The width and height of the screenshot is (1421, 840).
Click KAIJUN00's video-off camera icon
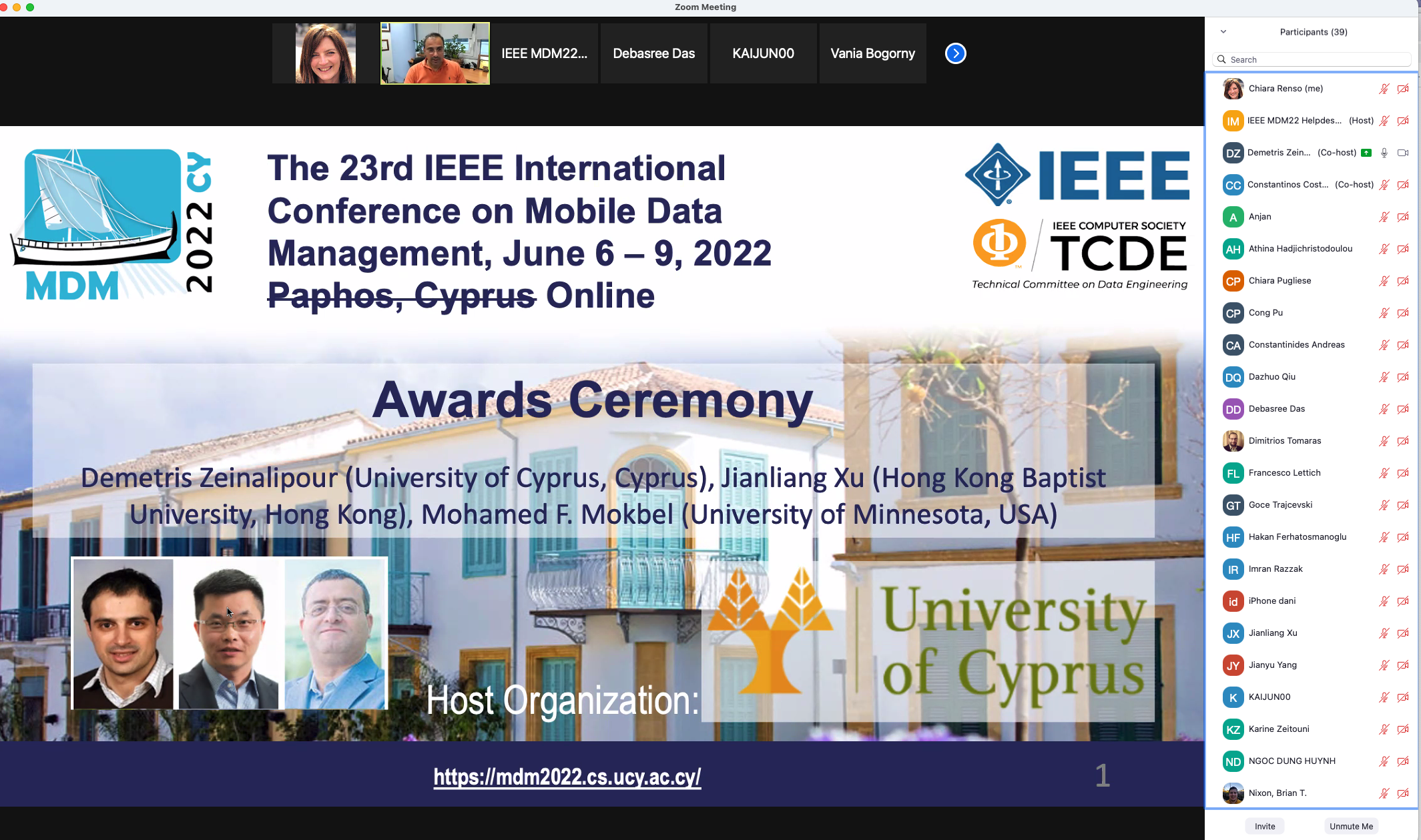(1403, 697)
